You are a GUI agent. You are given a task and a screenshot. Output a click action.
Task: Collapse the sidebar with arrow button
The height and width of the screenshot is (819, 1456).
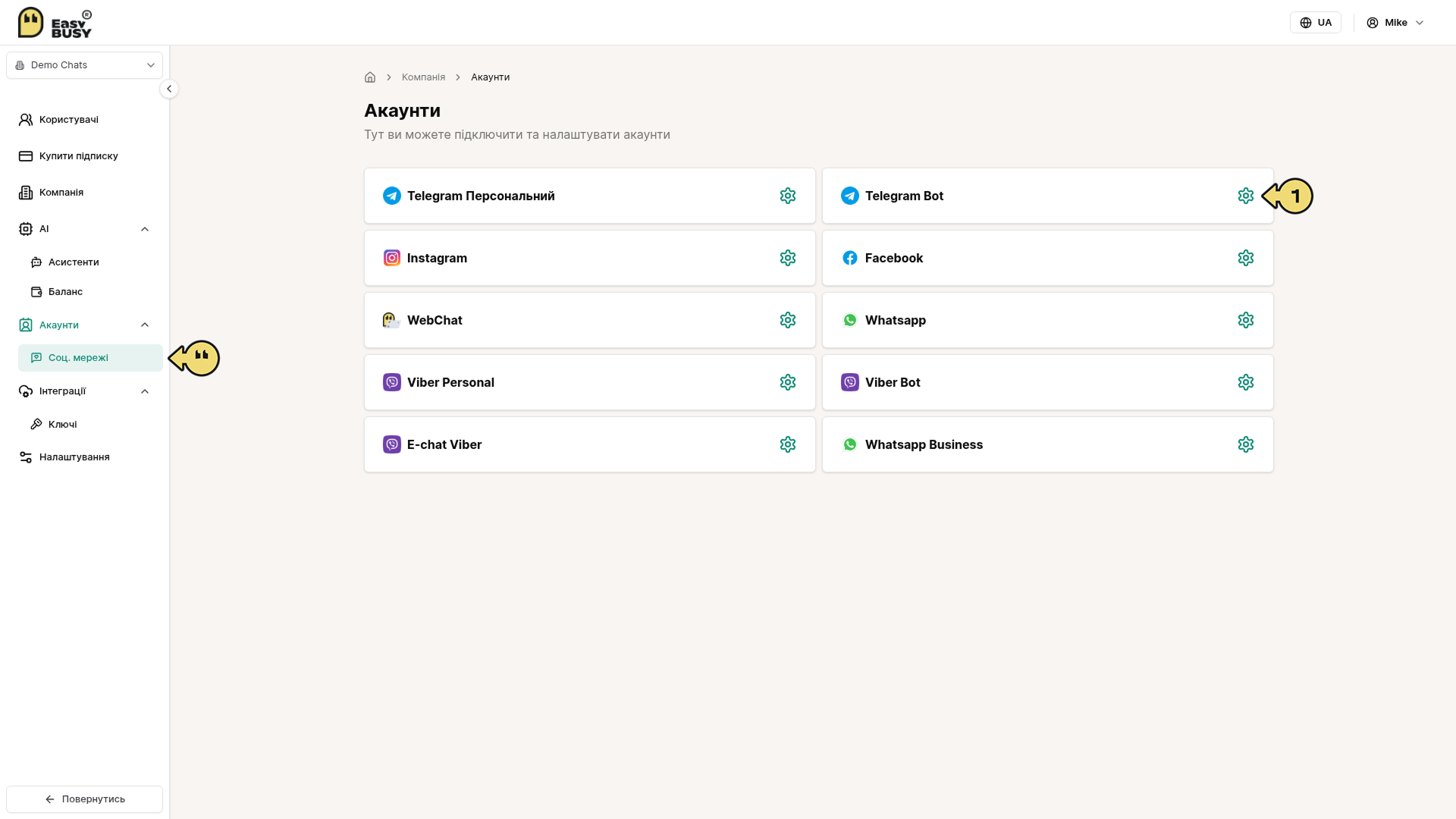[169, 89]
